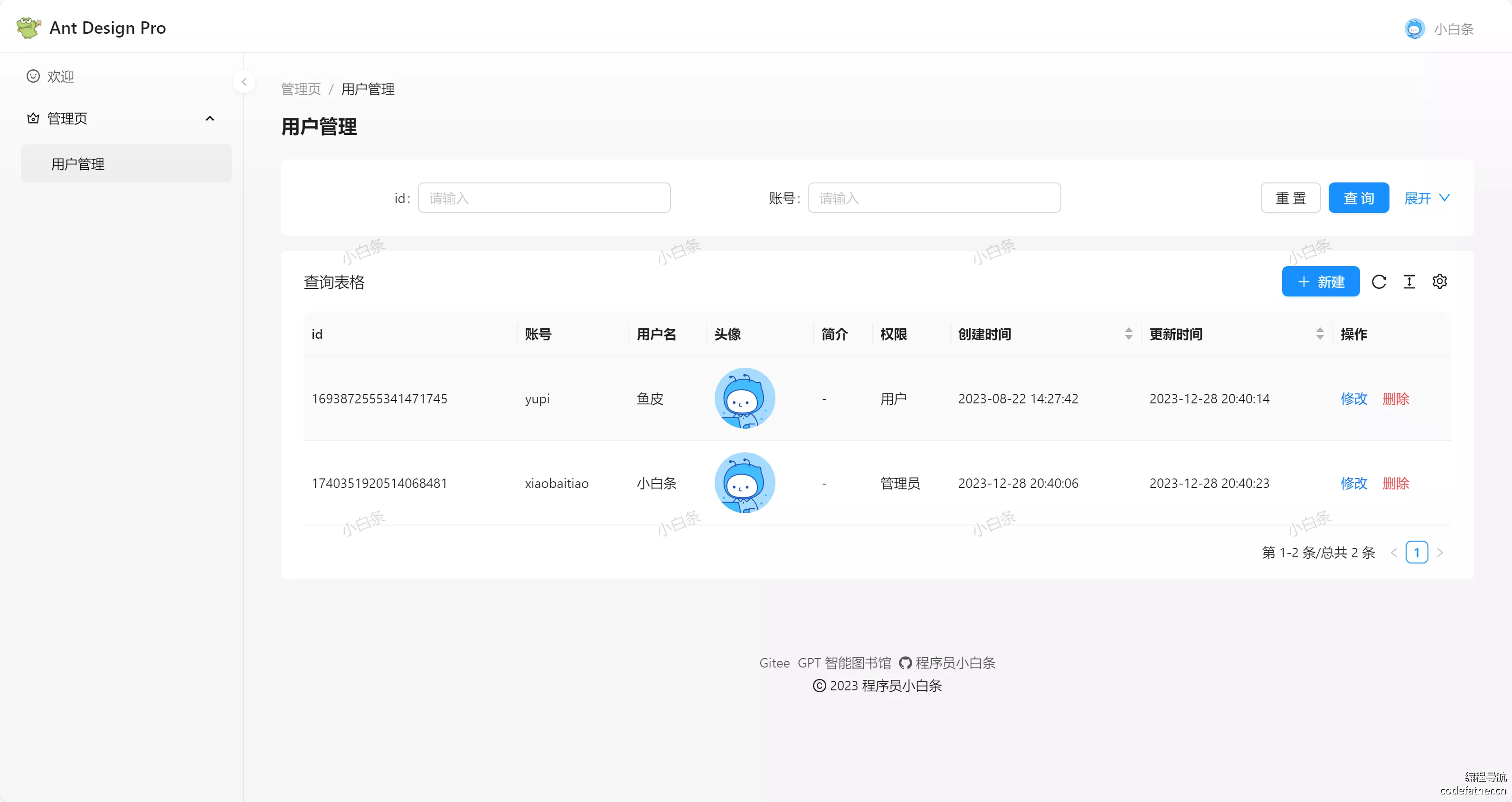
Task: Click the 管理页 breadcrumb
Action: 301,89
